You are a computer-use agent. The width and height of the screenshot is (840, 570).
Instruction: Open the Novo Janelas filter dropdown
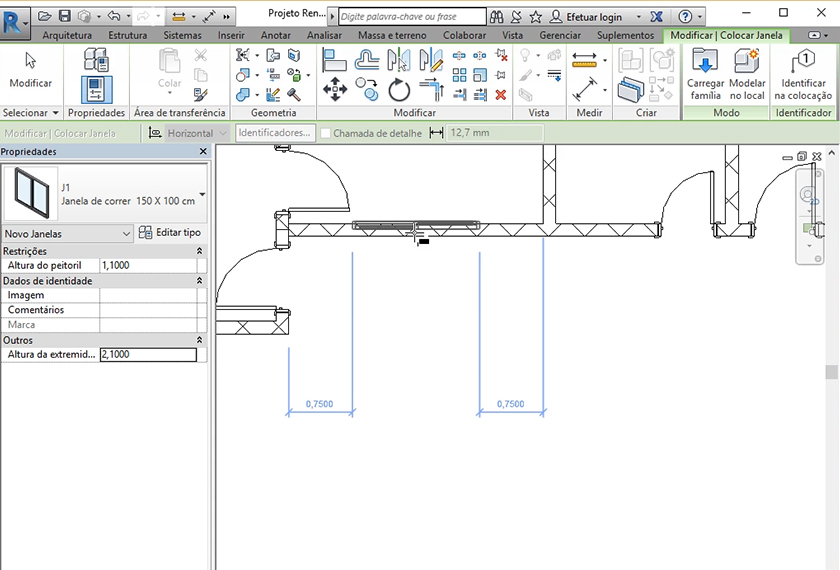126,233
